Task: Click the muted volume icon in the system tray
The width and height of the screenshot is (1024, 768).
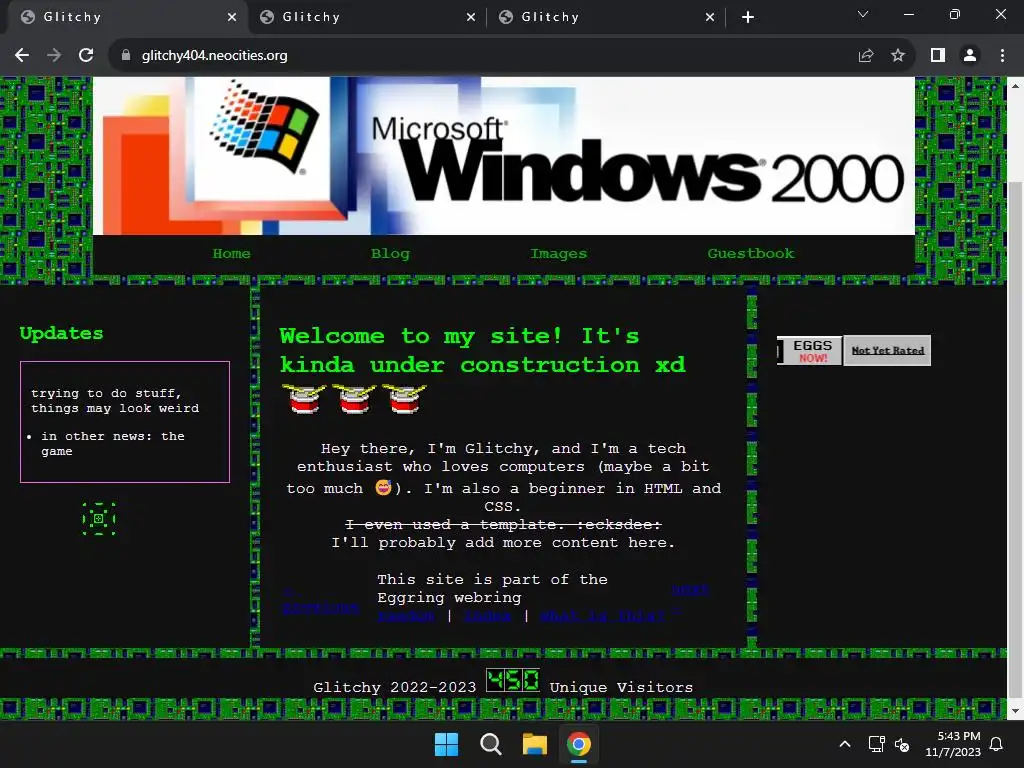Action: pos(902,744)
